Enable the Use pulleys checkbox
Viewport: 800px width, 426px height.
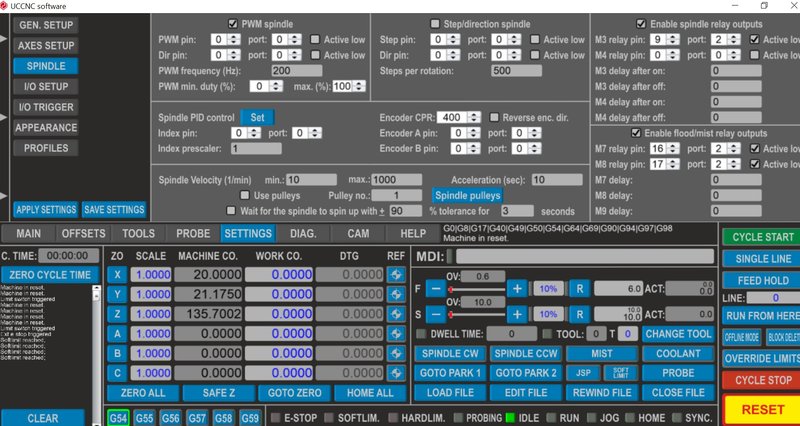tap(245, 195)
